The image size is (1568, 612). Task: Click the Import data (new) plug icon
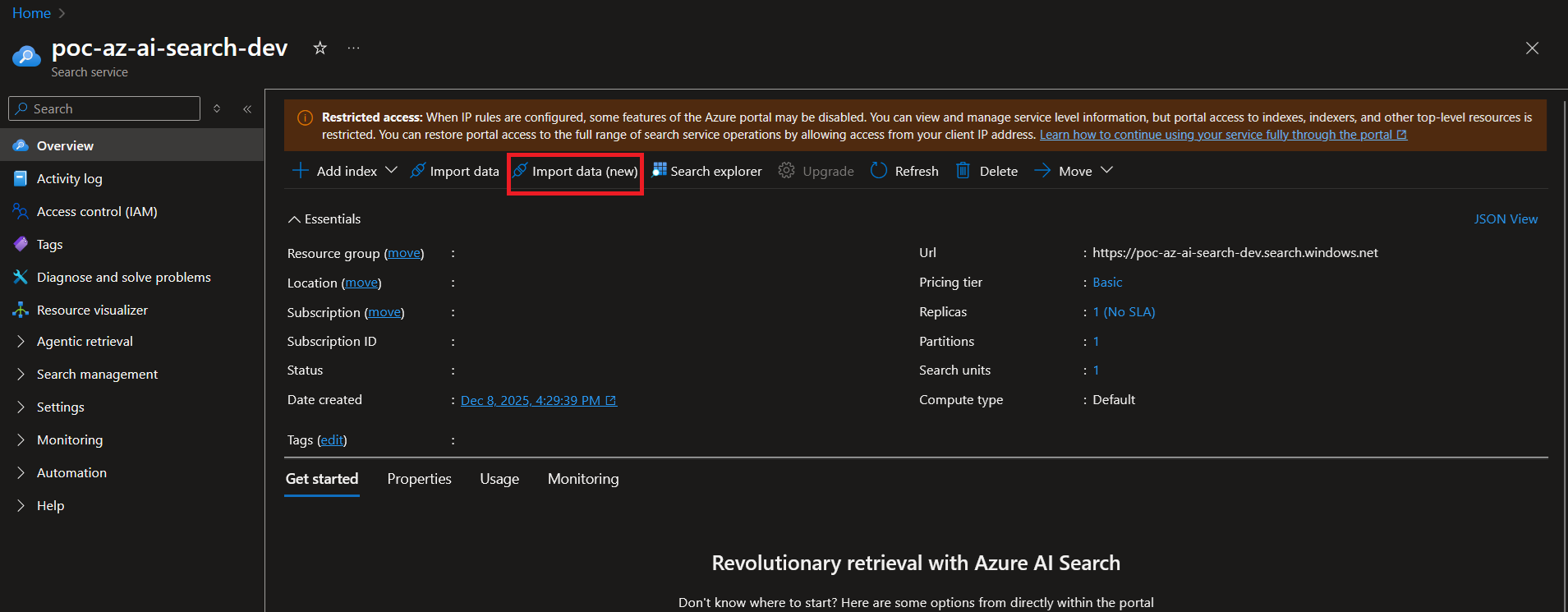520,171
